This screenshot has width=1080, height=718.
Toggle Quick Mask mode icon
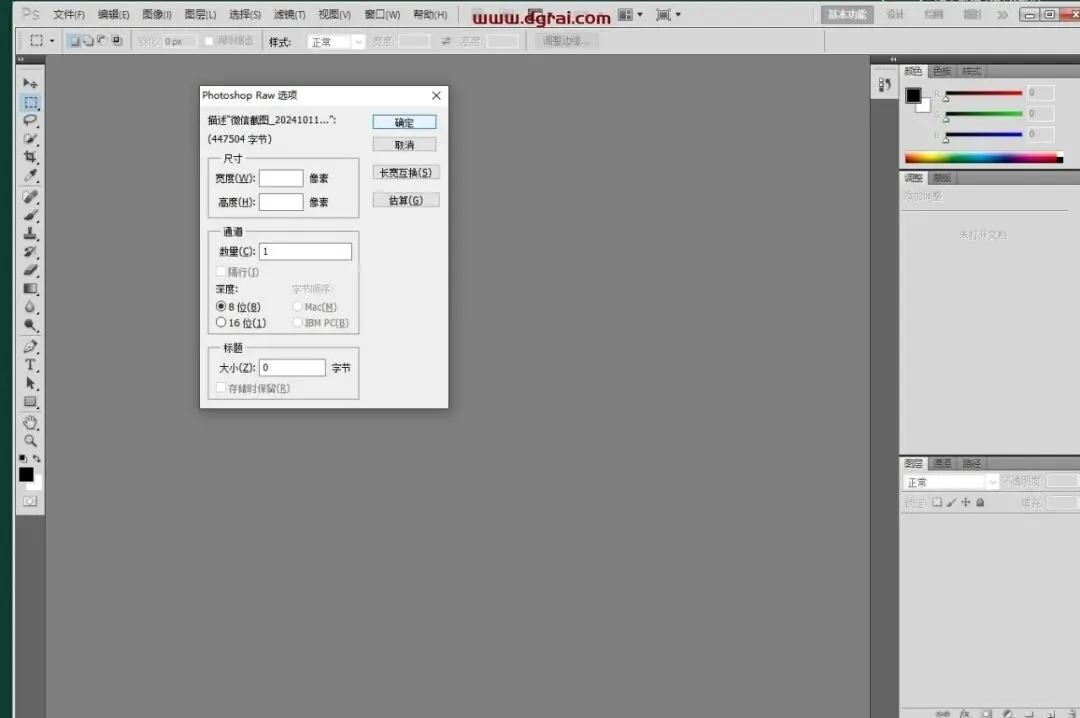pyautogui.click(x=30, y=501)
